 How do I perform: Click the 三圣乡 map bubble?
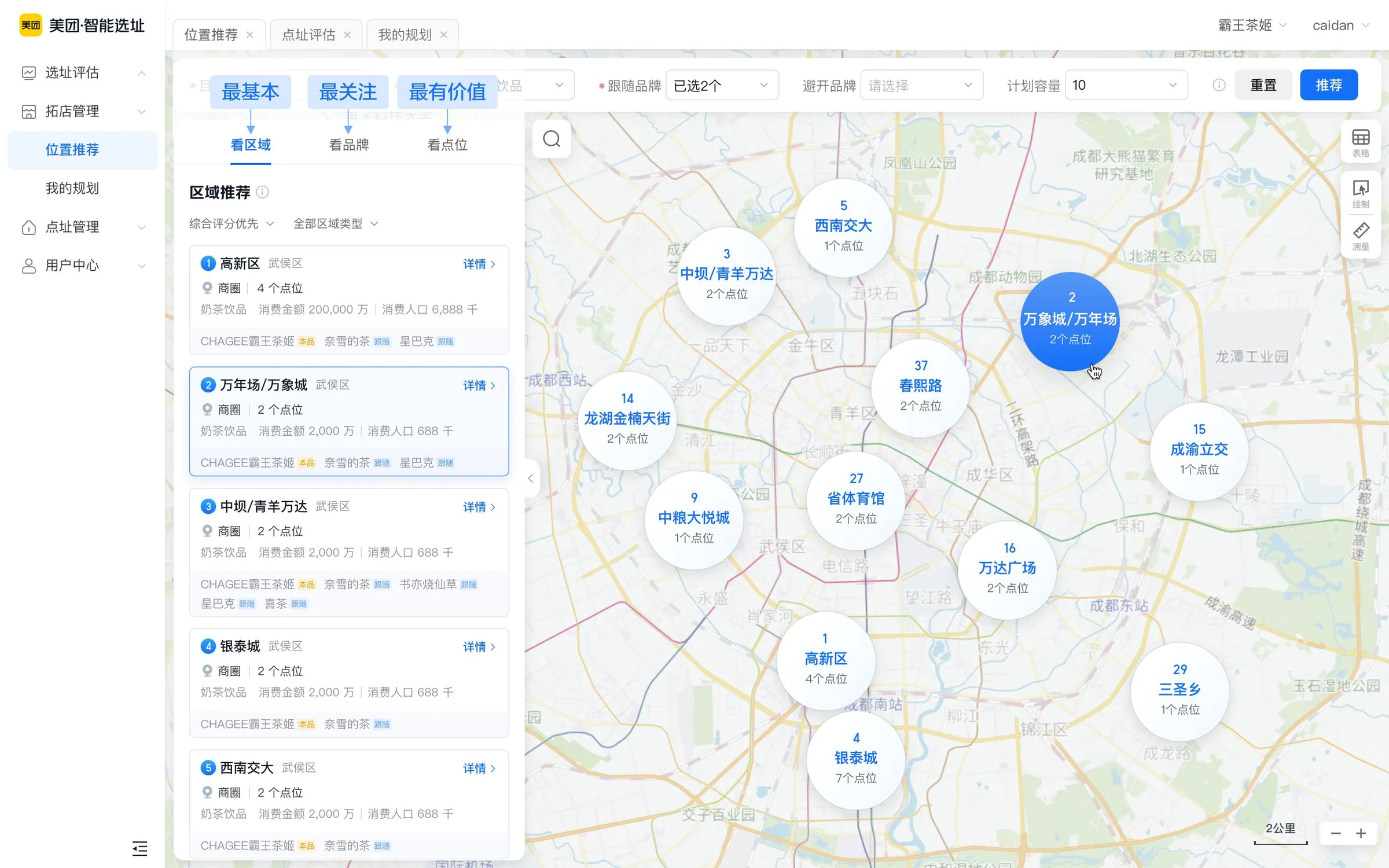(1179, 690)
